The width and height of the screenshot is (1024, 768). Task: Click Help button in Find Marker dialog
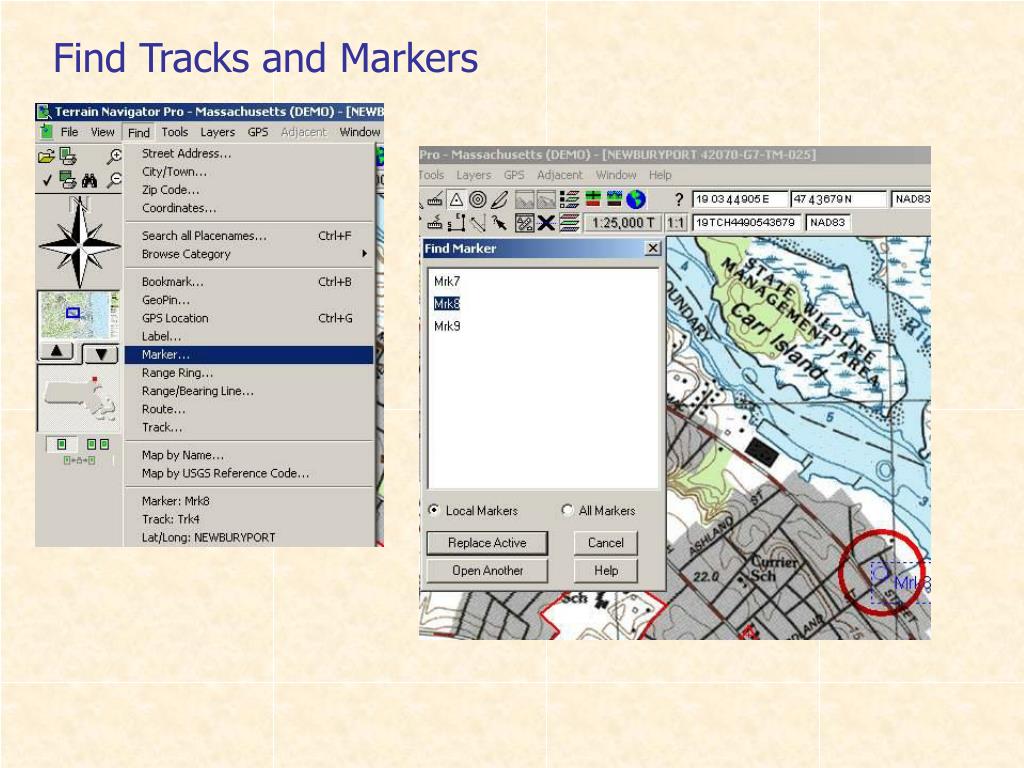(x=605, y=571)
